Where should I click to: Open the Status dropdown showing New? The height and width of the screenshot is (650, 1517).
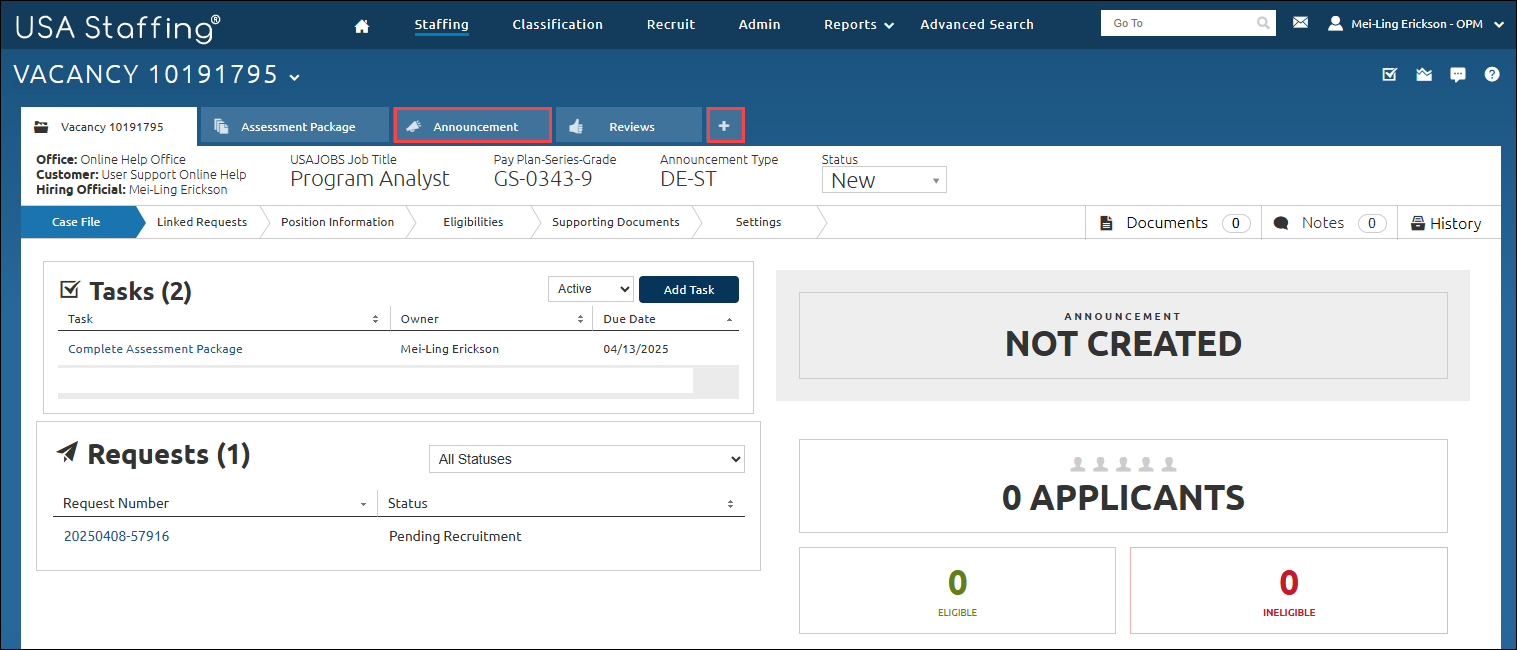click(x=883, y=180)
